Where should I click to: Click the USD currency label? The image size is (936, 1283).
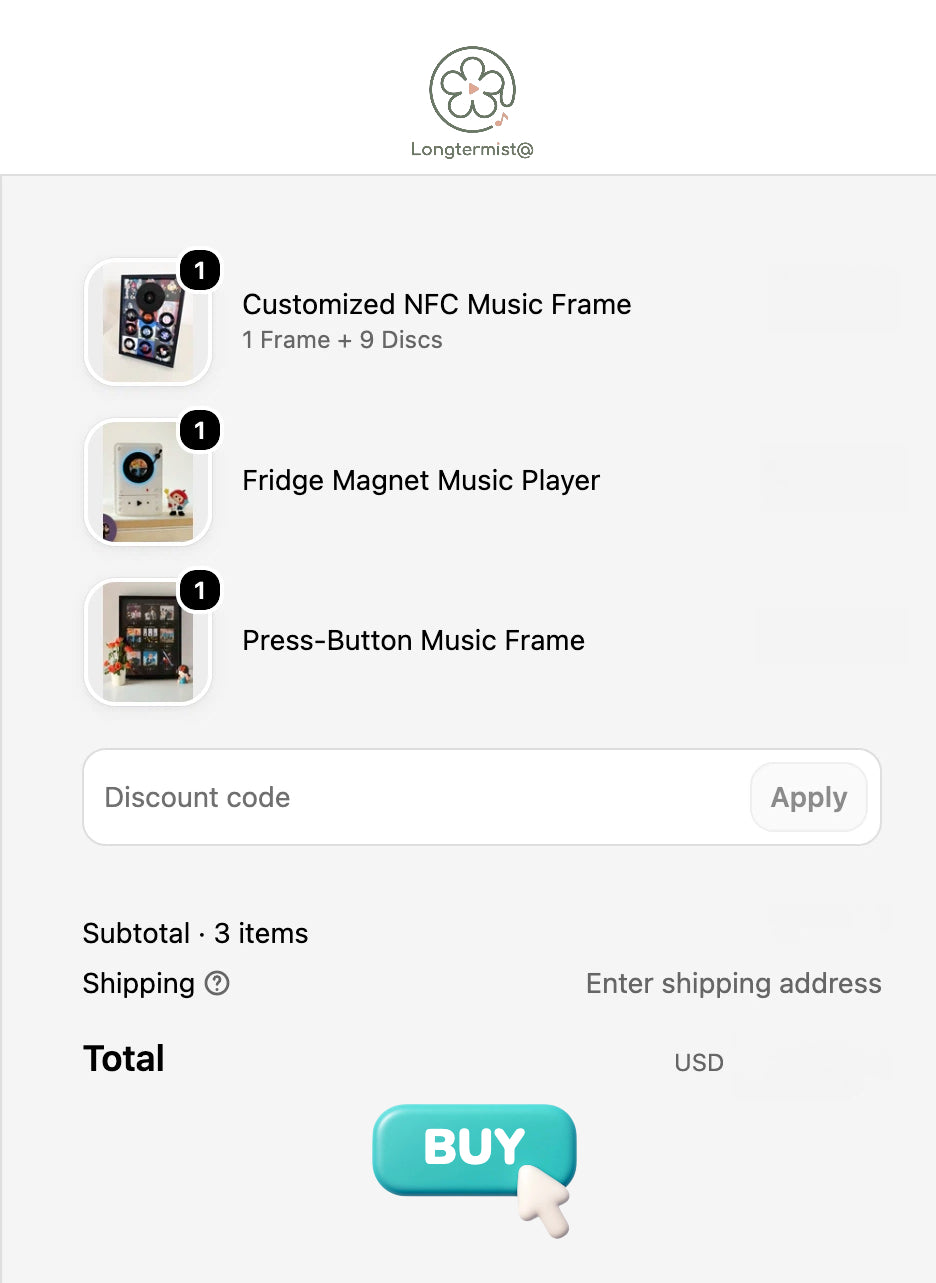coord(699,1062)
